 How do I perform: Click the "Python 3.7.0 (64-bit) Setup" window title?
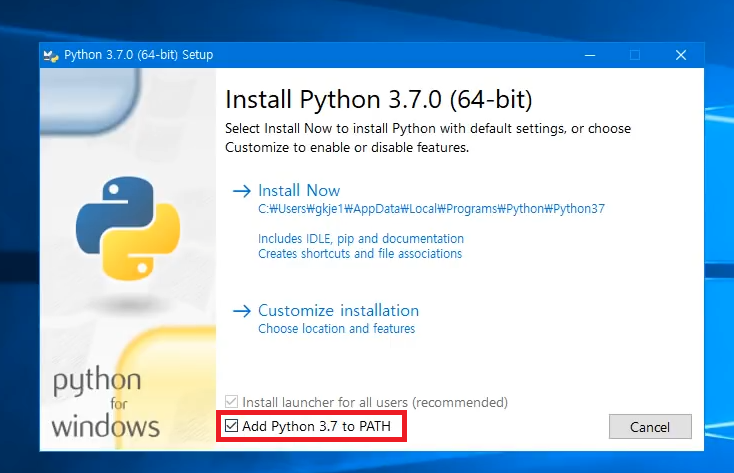click(138, 55)
